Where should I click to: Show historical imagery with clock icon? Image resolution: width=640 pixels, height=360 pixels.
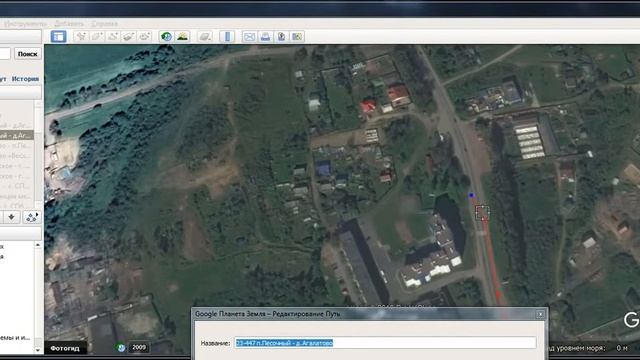pos(166,37)
